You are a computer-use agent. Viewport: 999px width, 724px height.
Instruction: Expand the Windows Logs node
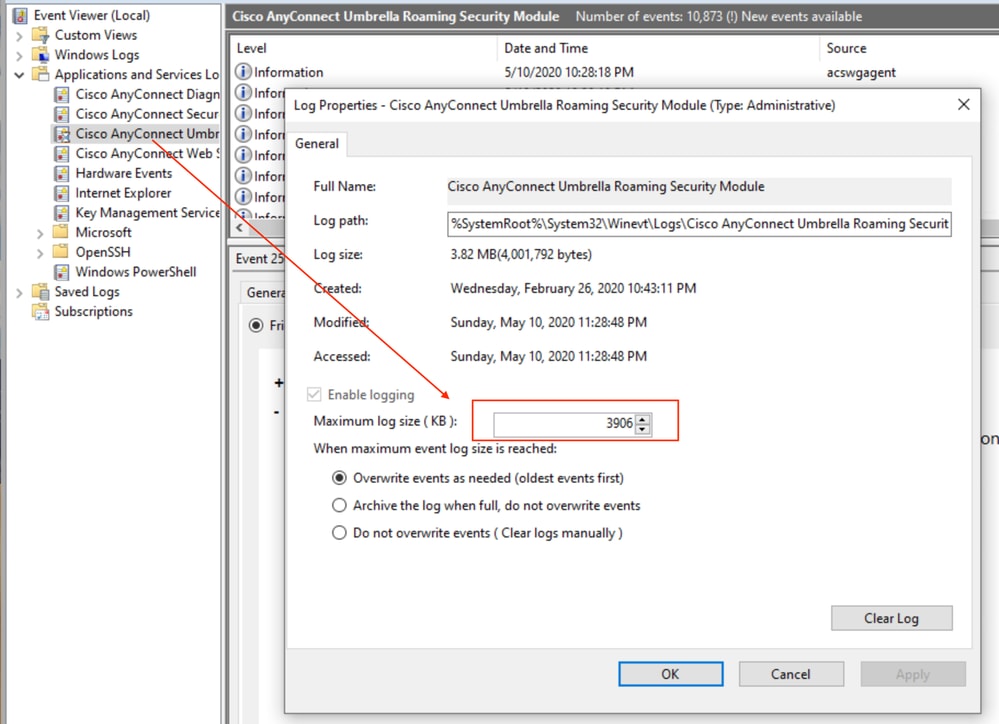point(19,56)
